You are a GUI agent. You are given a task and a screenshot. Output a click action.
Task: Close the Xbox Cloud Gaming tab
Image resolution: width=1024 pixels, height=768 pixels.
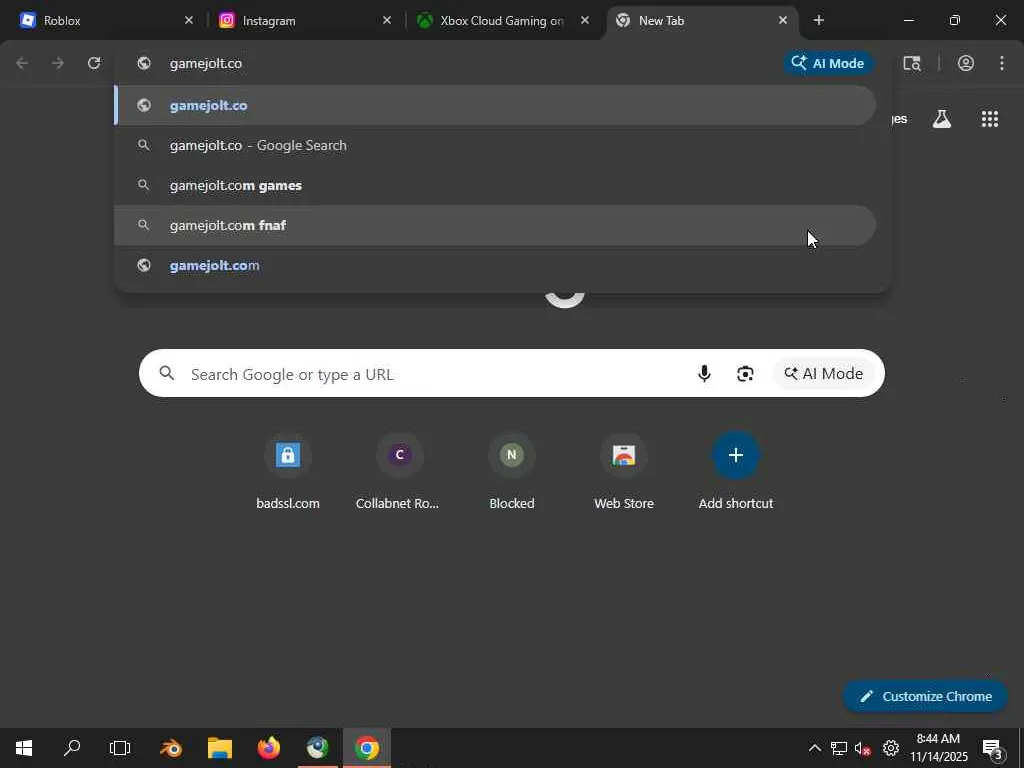585,20
